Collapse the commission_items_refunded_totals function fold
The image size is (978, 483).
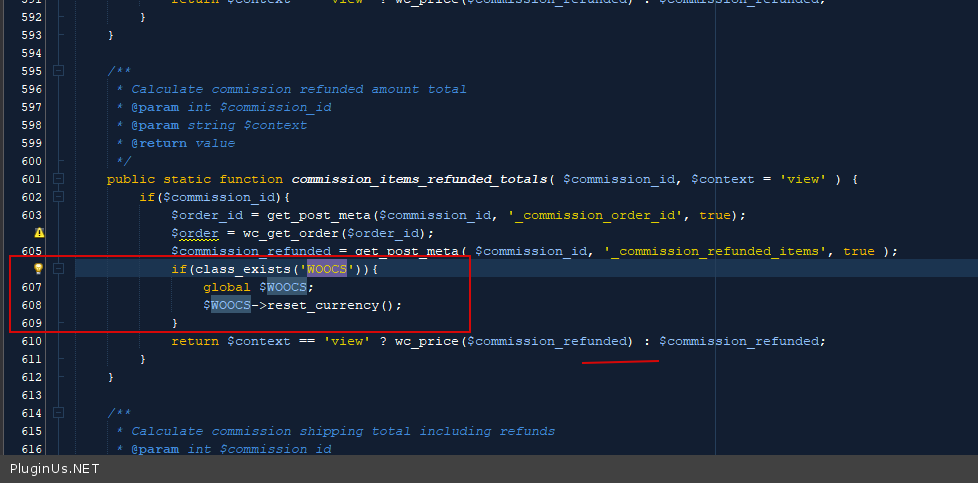58,179
